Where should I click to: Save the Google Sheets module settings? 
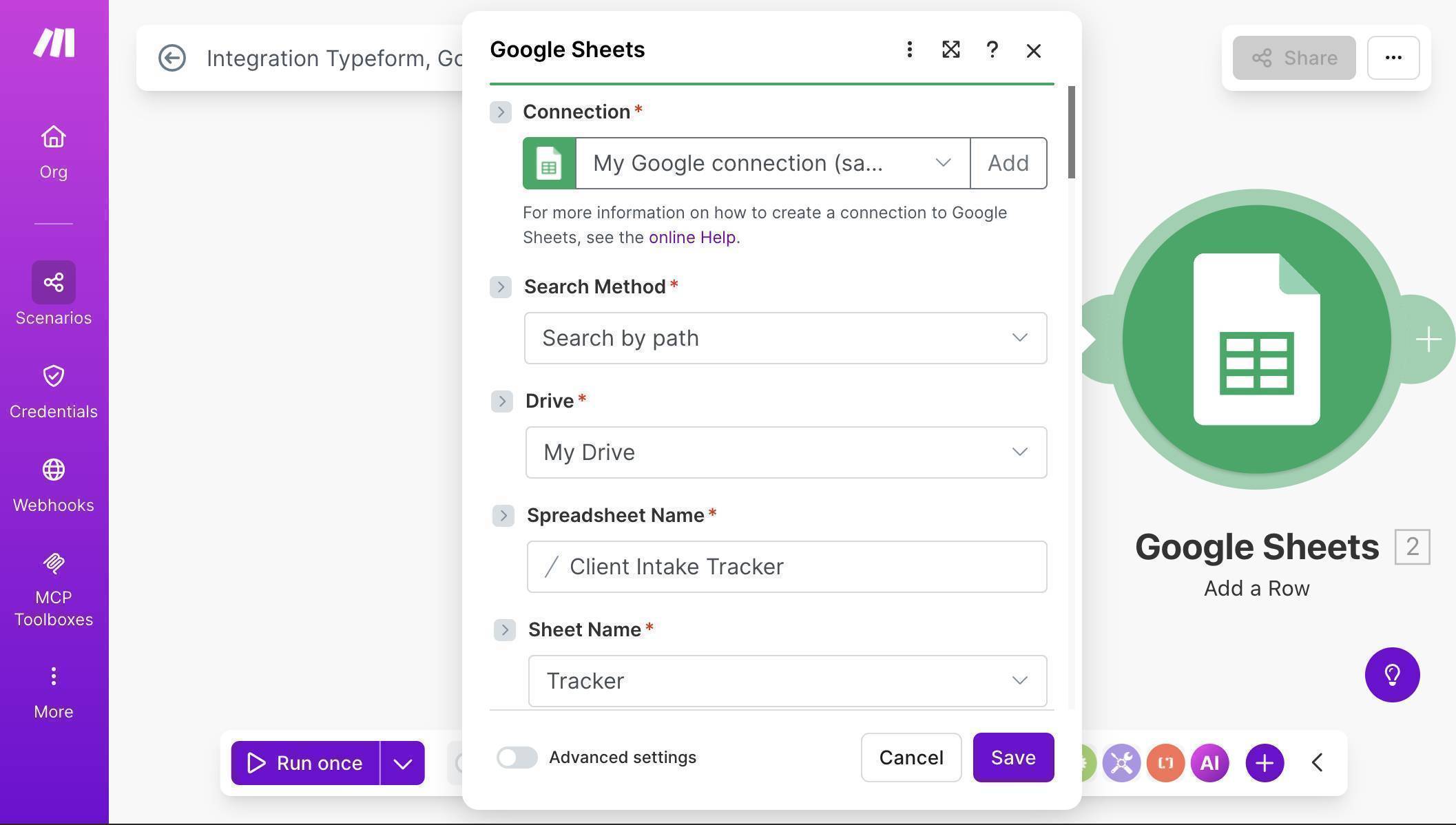pos(1013,758)
